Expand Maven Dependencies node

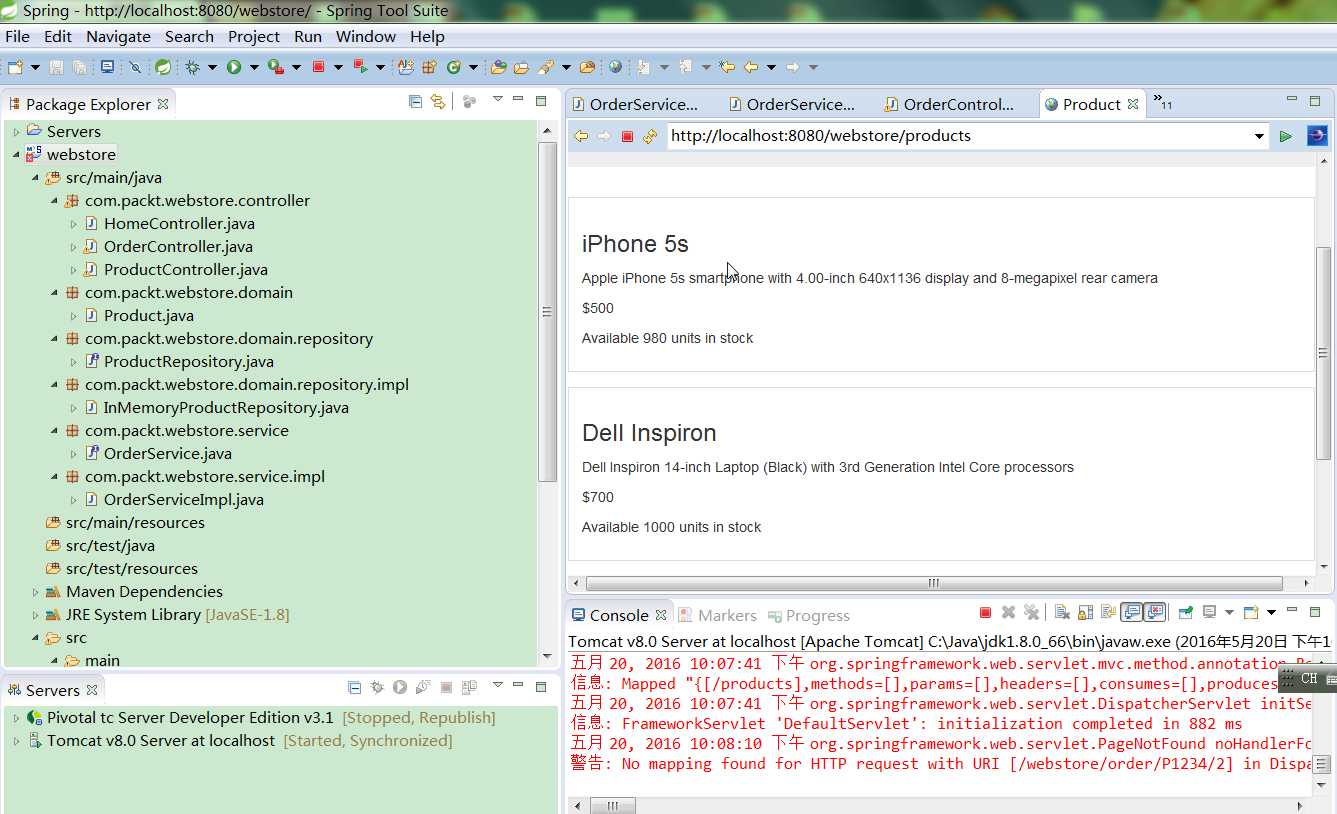click(35, 591)
